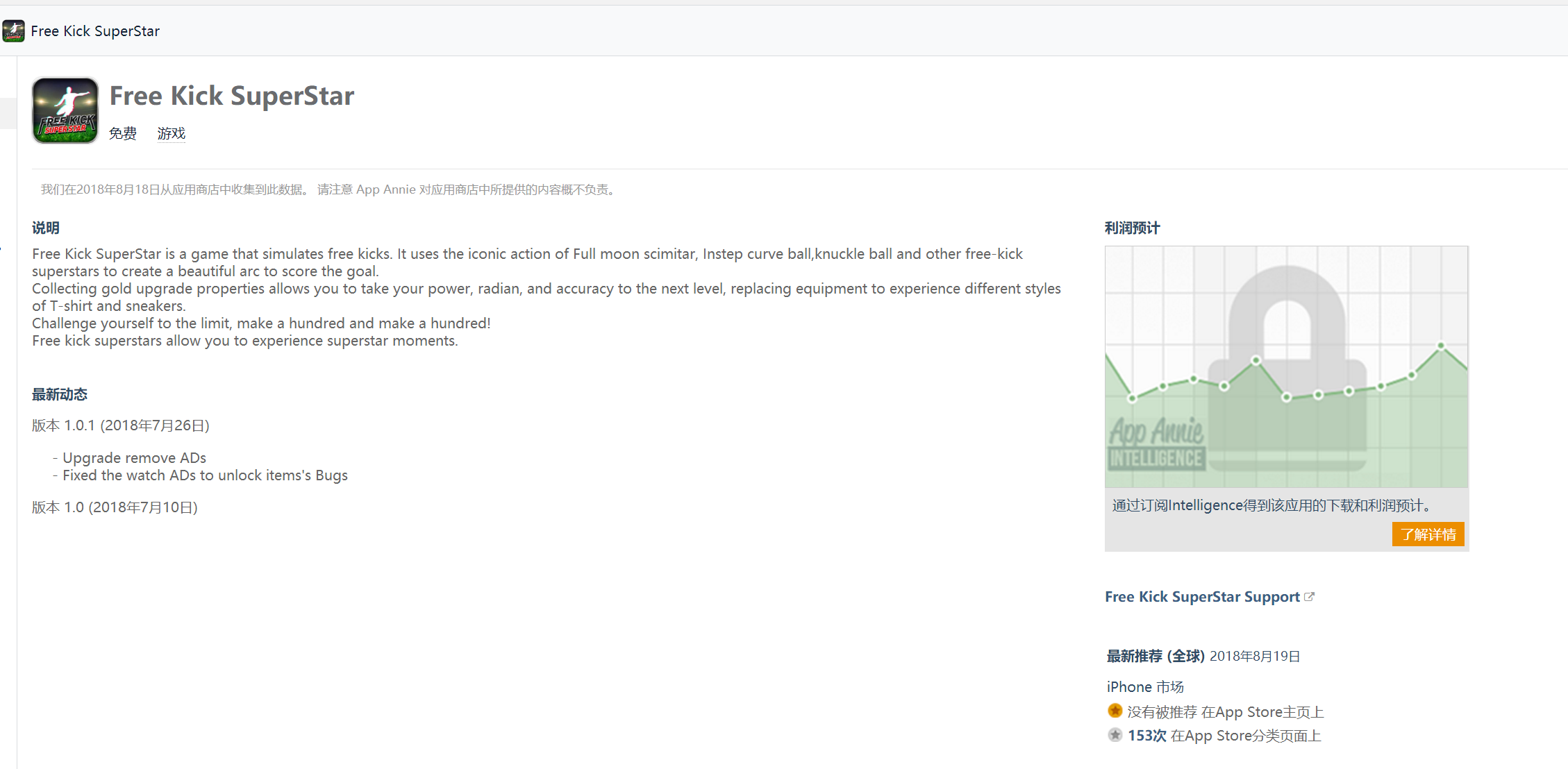Open the large Free Kick SuperStar app icon

pyautogui.click(x=65, y=110)
